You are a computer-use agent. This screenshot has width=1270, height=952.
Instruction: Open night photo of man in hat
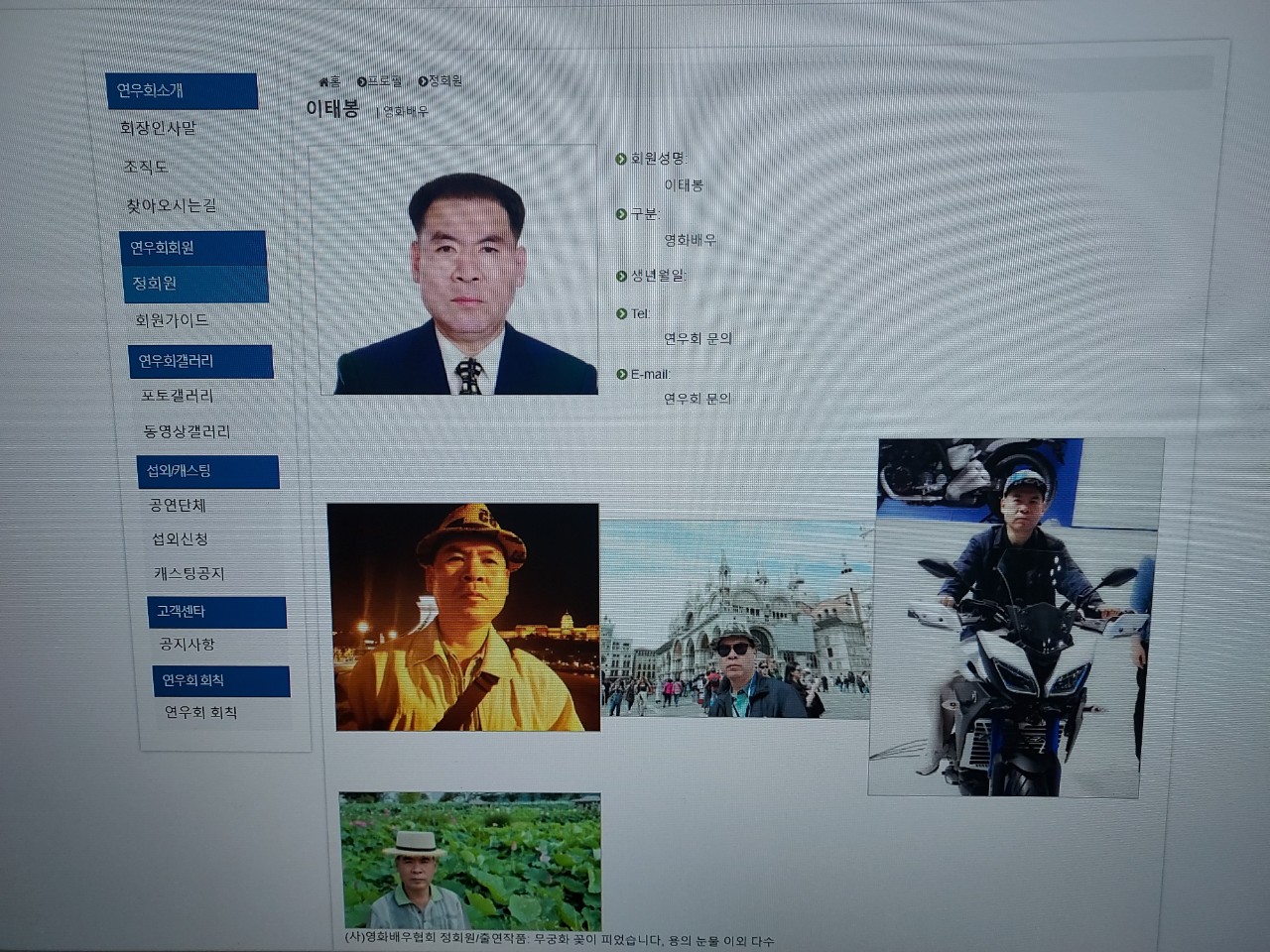(x=464, y=617)
